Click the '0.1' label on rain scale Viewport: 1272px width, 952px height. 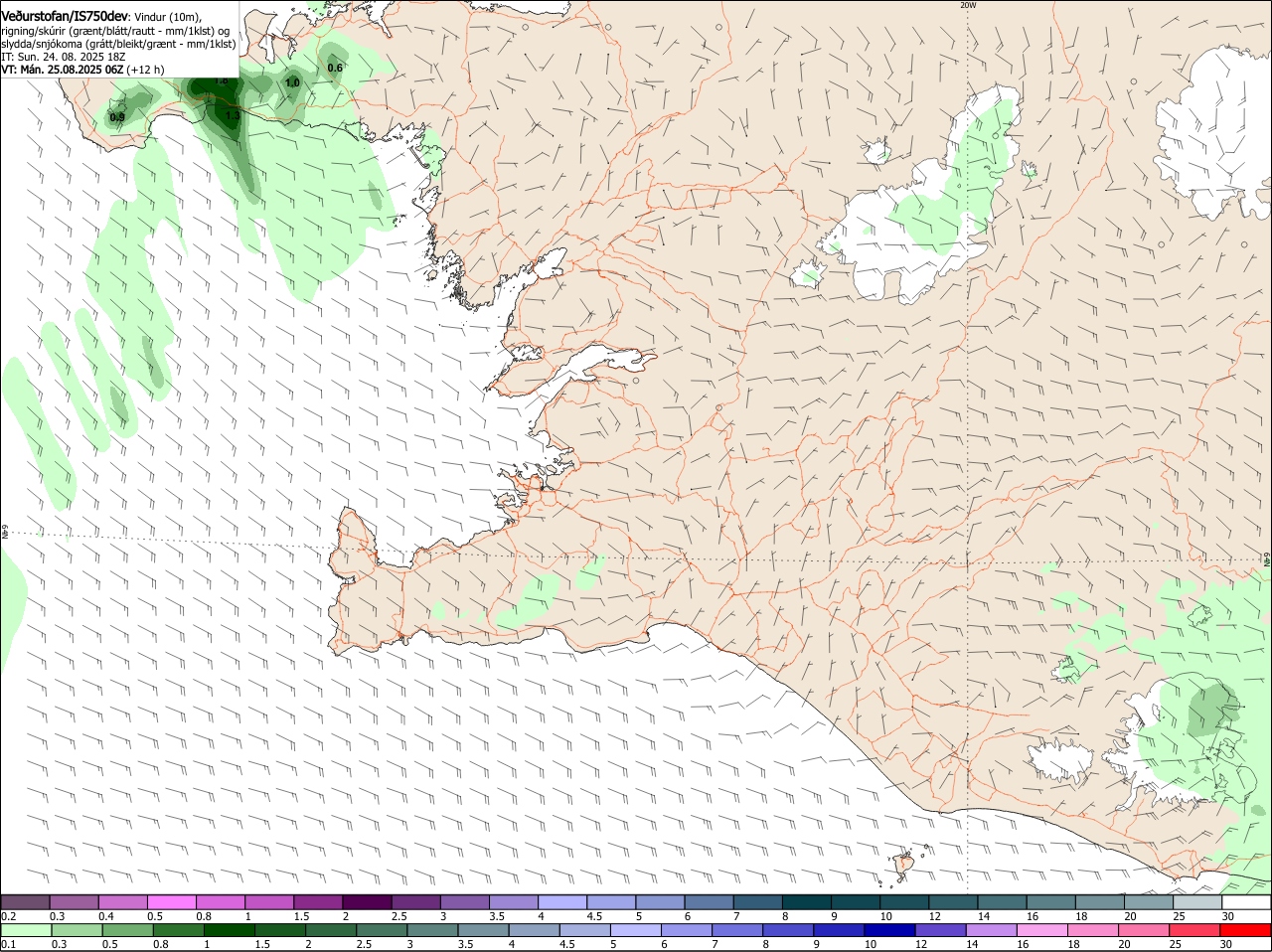click(x=8, y=944)
